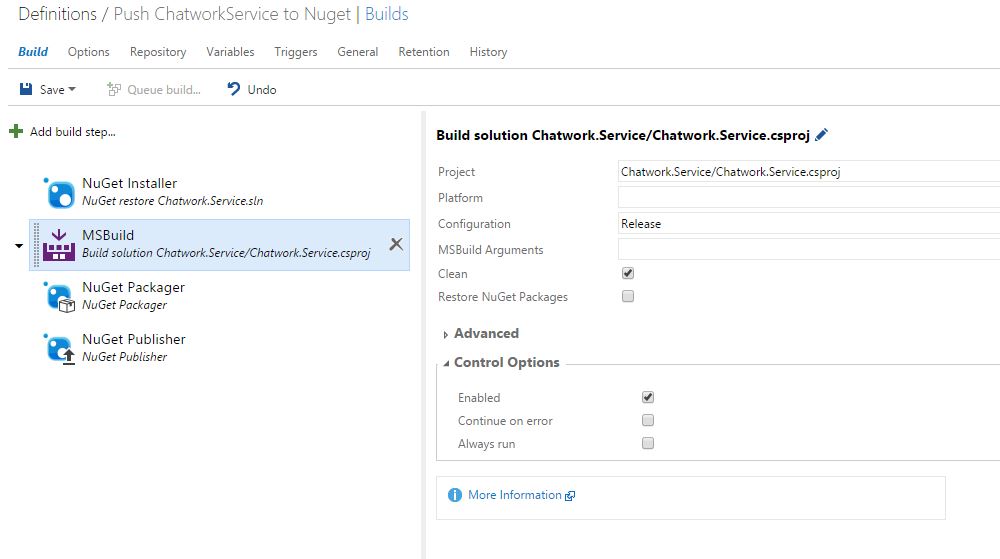The width and height of the screenshot is (1000, 559).
Task: Select the NuGet Installer build step
Action: point(219,192)
